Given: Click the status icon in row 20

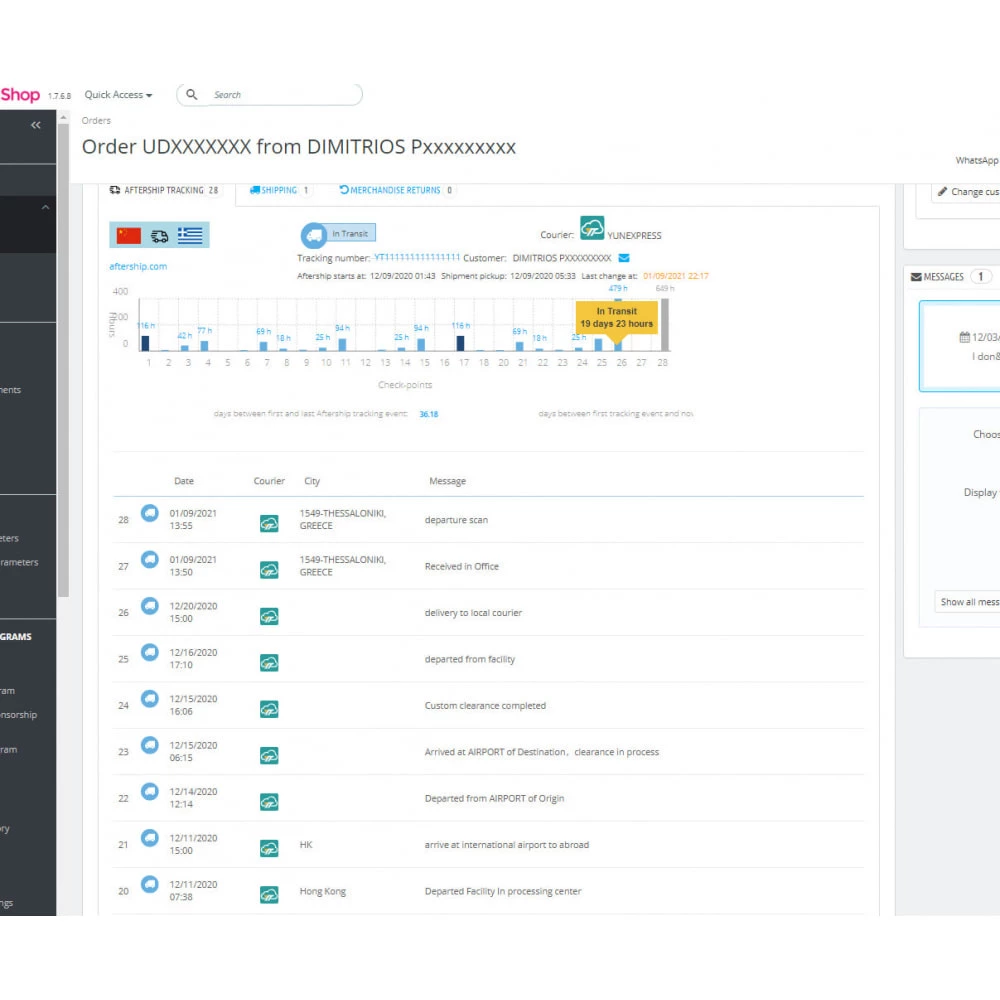Looking at the screenshot, I should 150,885.
